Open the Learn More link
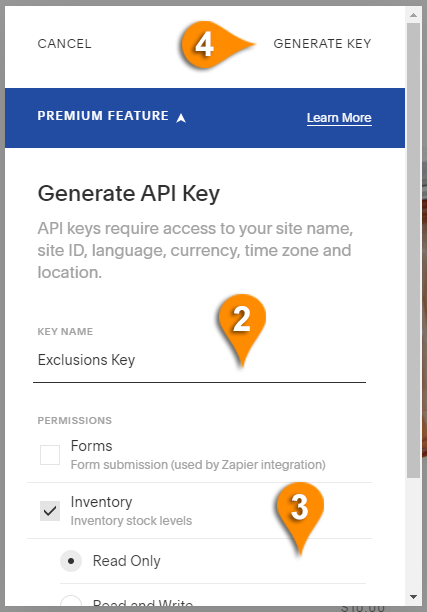Viewport: 427px width, 612px height. tap(339, 118)
